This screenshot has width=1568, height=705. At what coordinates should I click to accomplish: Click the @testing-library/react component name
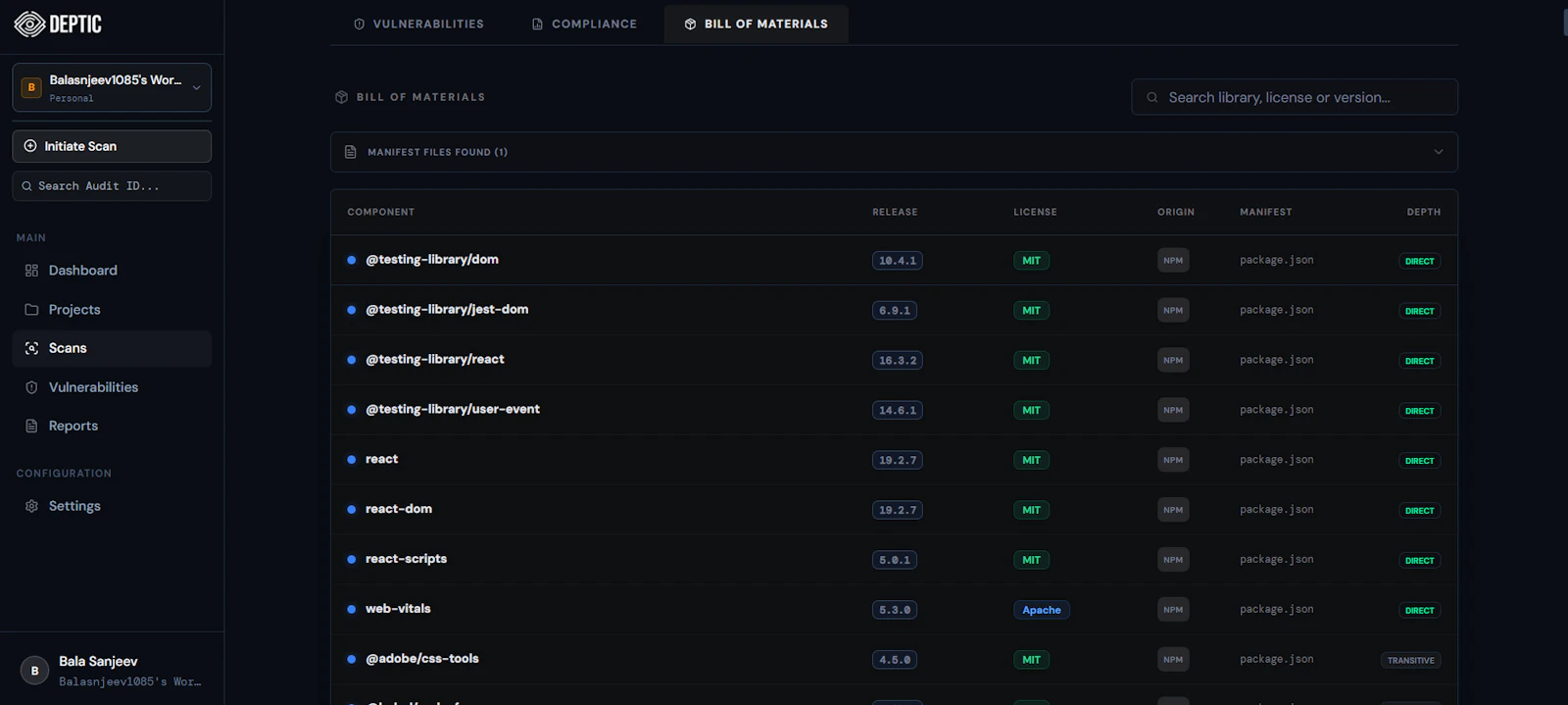pos(435,360)
